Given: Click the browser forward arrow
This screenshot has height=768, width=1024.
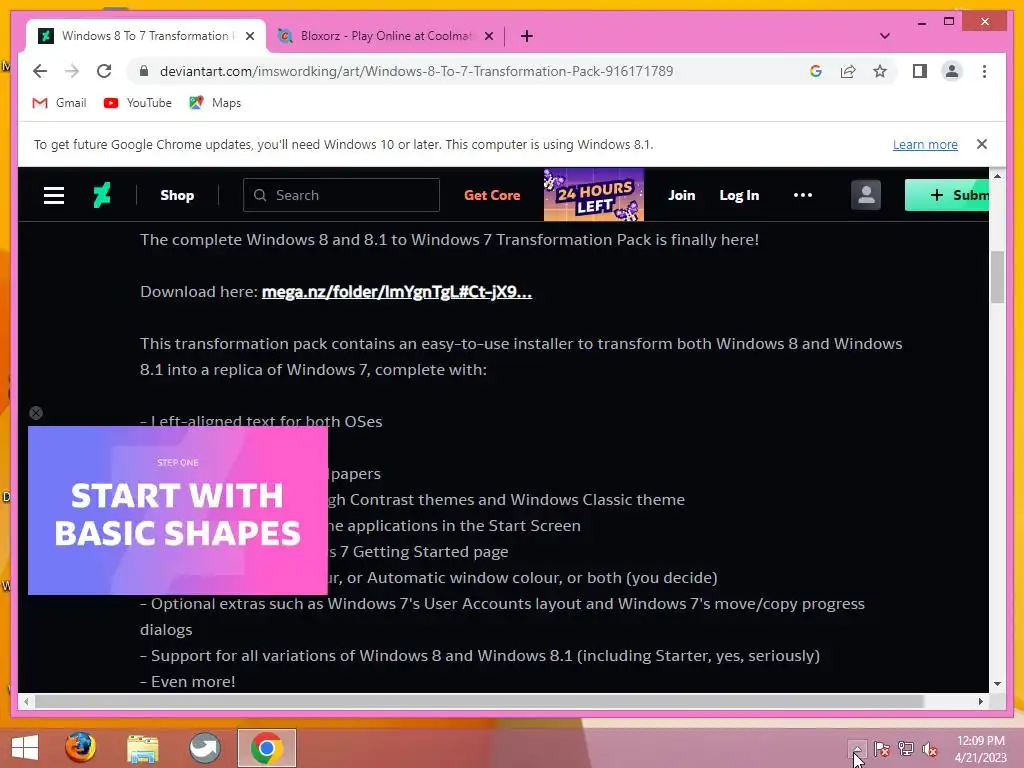Looking at the screenshot, I should coord(72,71).
